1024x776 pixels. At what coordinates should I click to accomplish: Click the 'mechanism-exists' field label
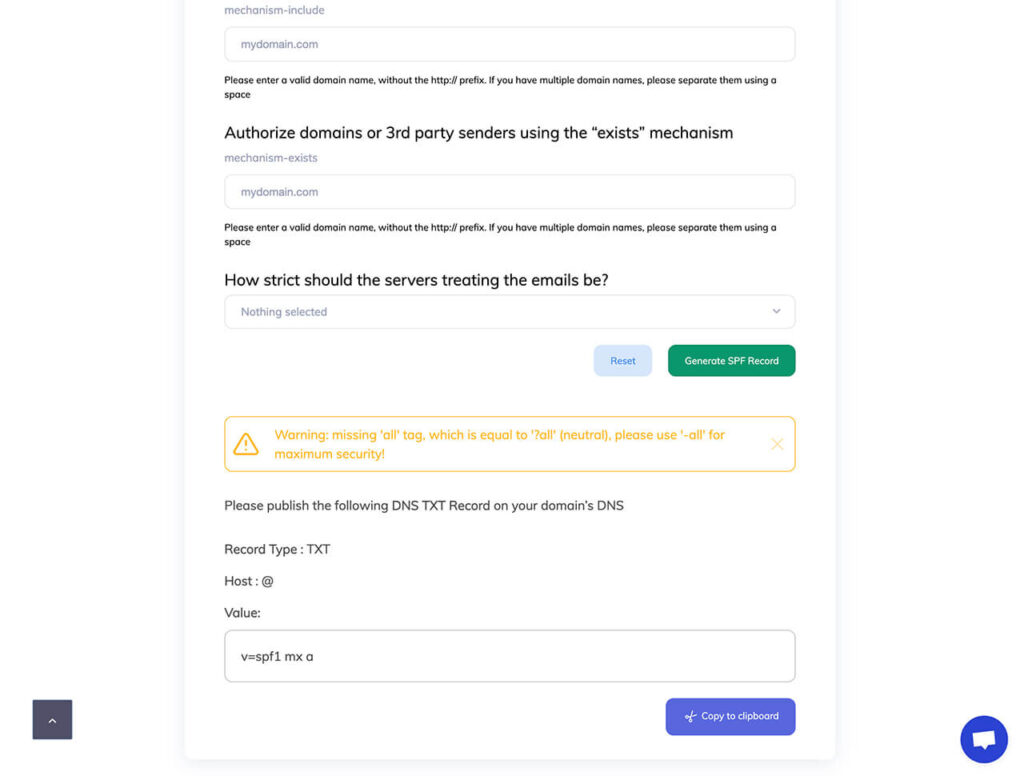click(x=271, y=158)
